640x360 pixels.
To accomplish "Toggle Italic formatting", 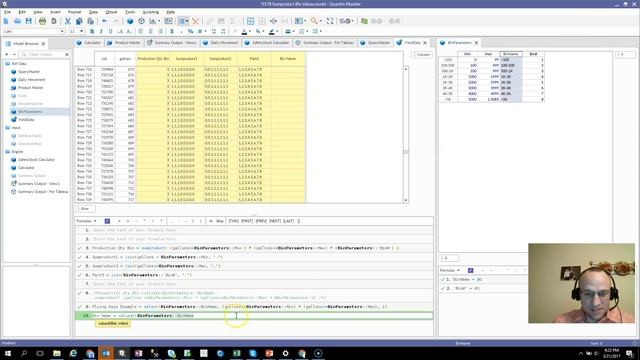I will tap(101, 31).
